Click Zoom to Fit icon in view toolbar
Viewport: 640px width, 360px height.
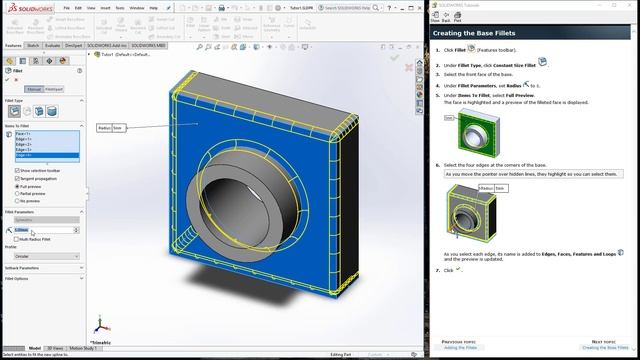(x=200, y=47)
